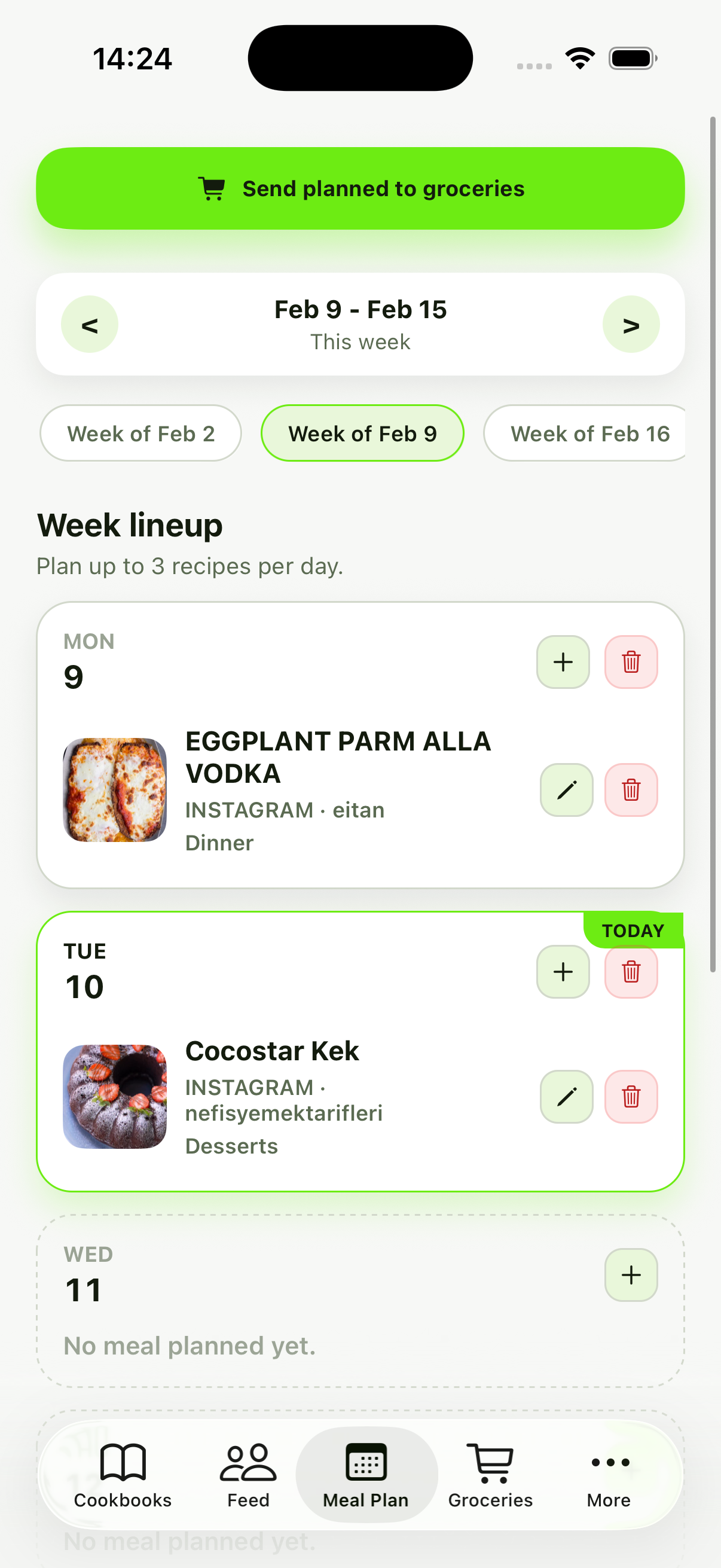This screenshot has height=1568, width=721.
Task: Go to the next week
Action: tap(631, 325)
